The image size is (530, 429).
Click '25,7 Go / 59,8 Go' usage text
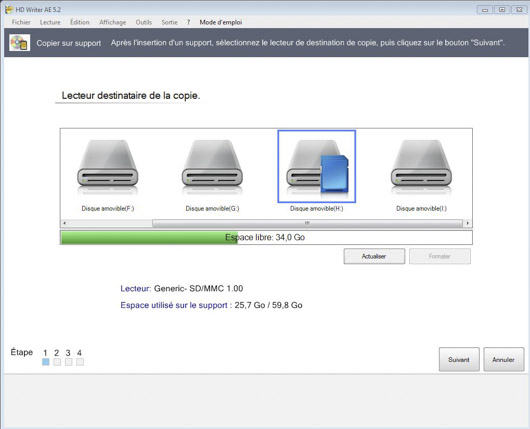pos(268,305)
